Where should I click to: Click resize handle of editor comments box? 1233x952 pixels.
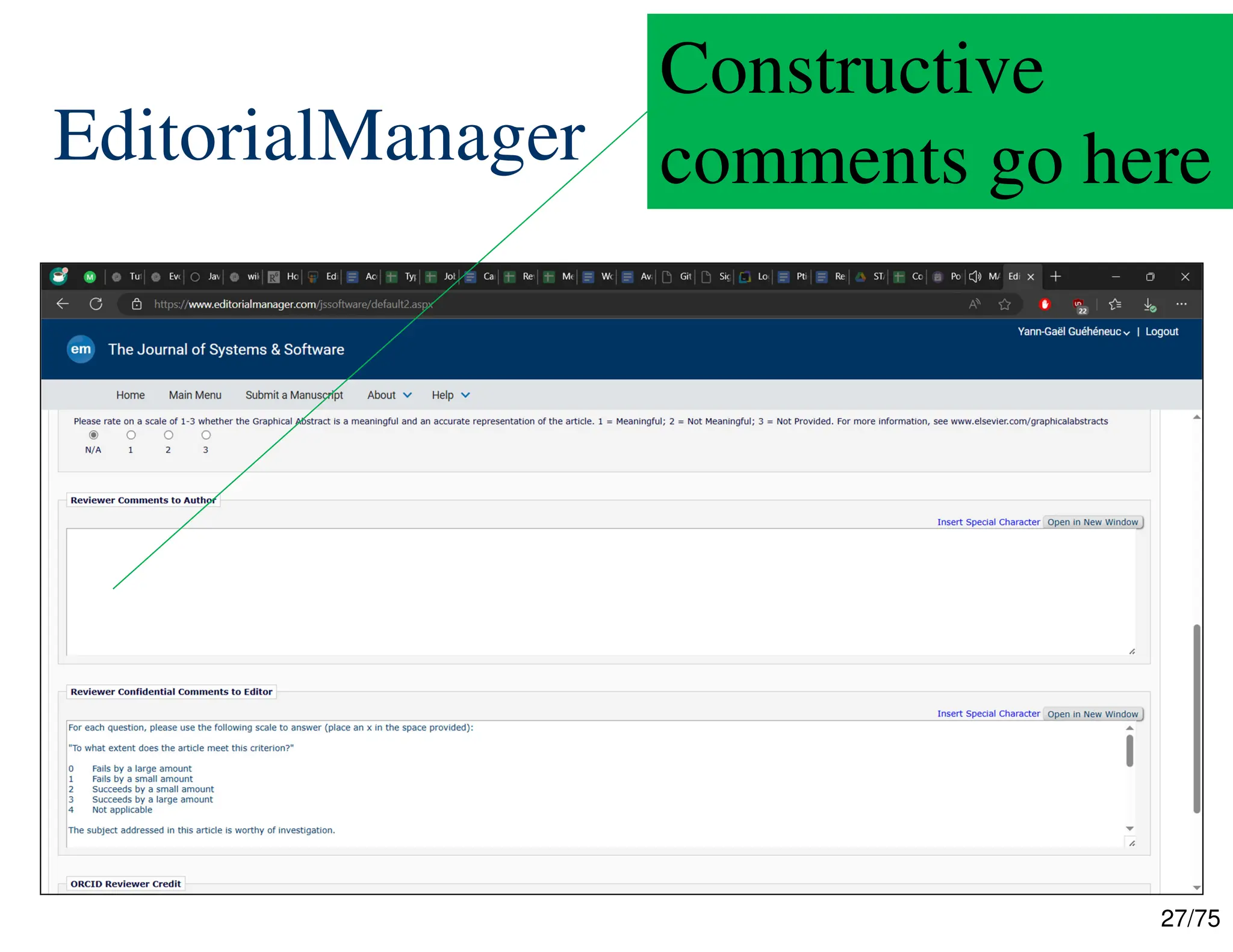click(x=1132, y=843)
